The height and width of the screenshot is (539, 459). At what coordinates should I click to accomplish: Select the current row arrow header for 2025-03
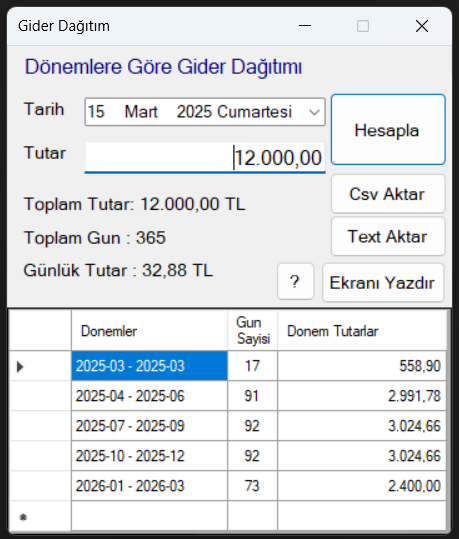point(40,366)
